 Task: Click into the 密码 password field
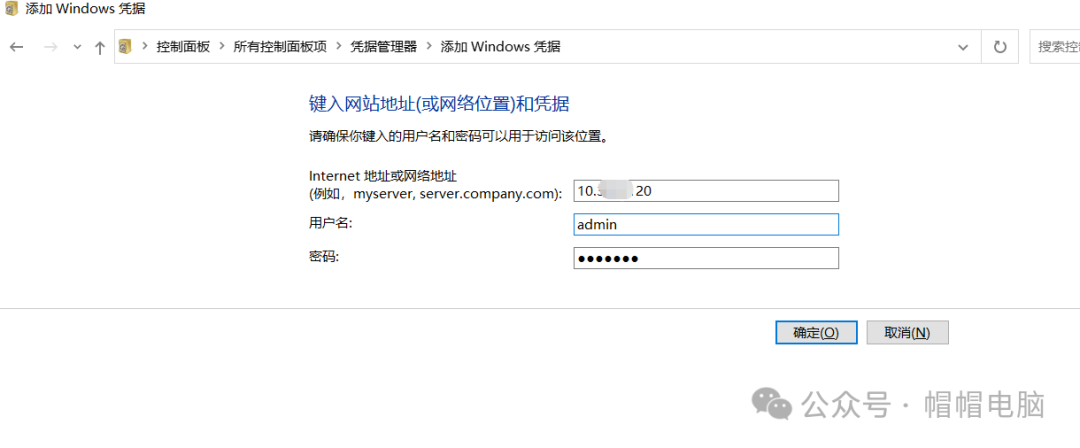tap(706, 259)
